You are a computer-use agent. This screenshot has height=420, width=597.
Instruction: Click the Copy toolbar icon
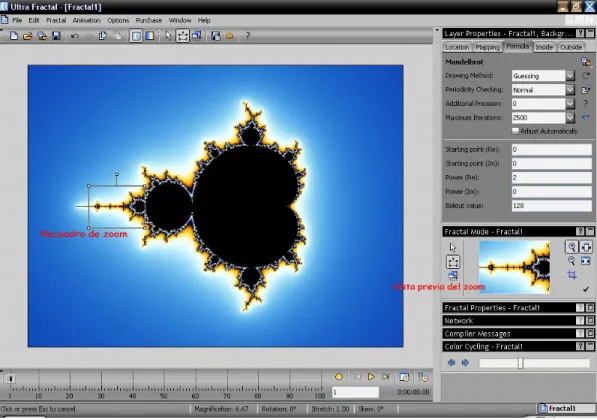102,36
